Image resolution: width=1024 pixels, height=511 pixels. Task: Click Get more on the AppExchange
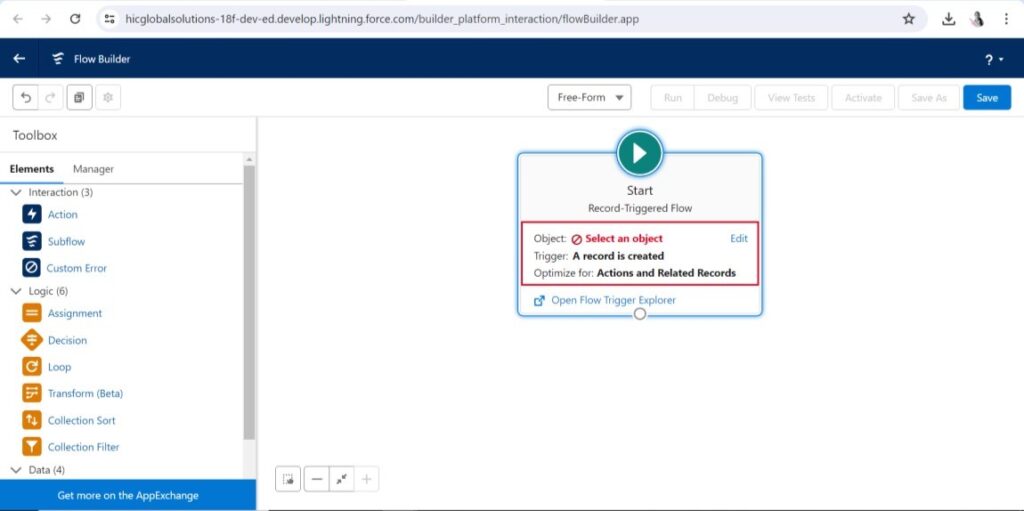(x=128, y=495)
